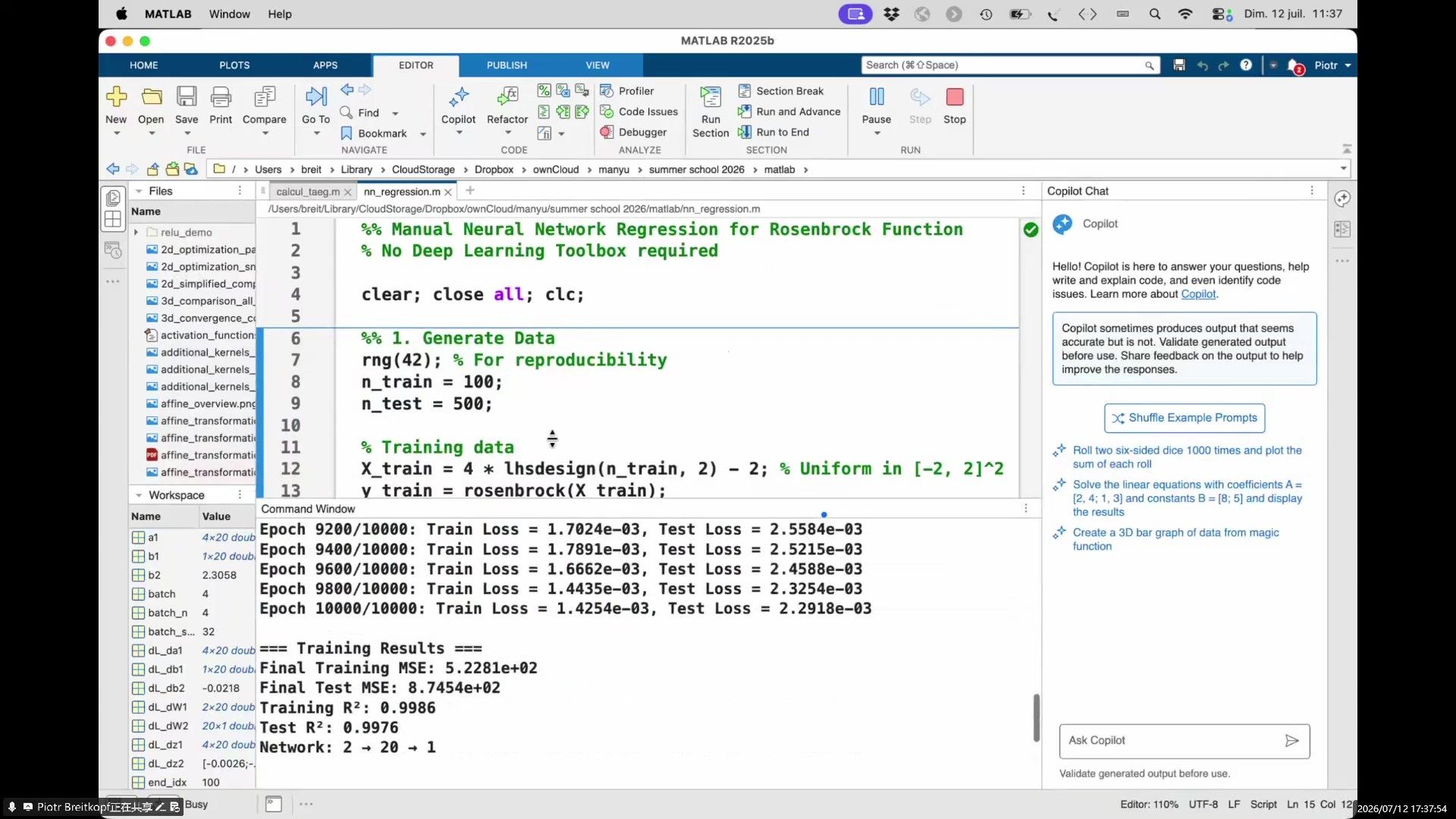This screenshot has width=1456, height=819.
Task: Click the Go To icon
Action: click(x=316, y=96)
